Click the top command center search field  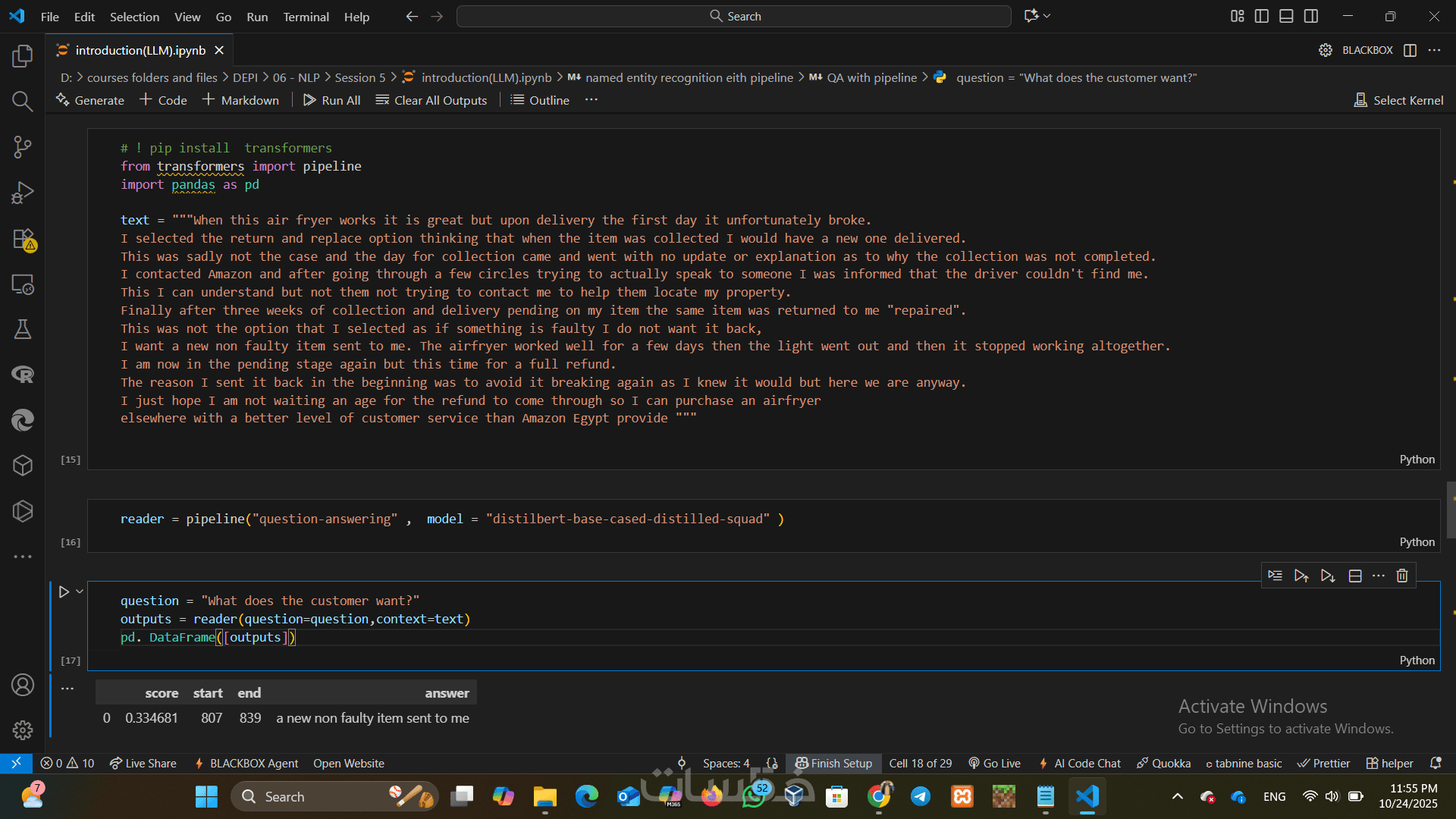coord(734,16)
